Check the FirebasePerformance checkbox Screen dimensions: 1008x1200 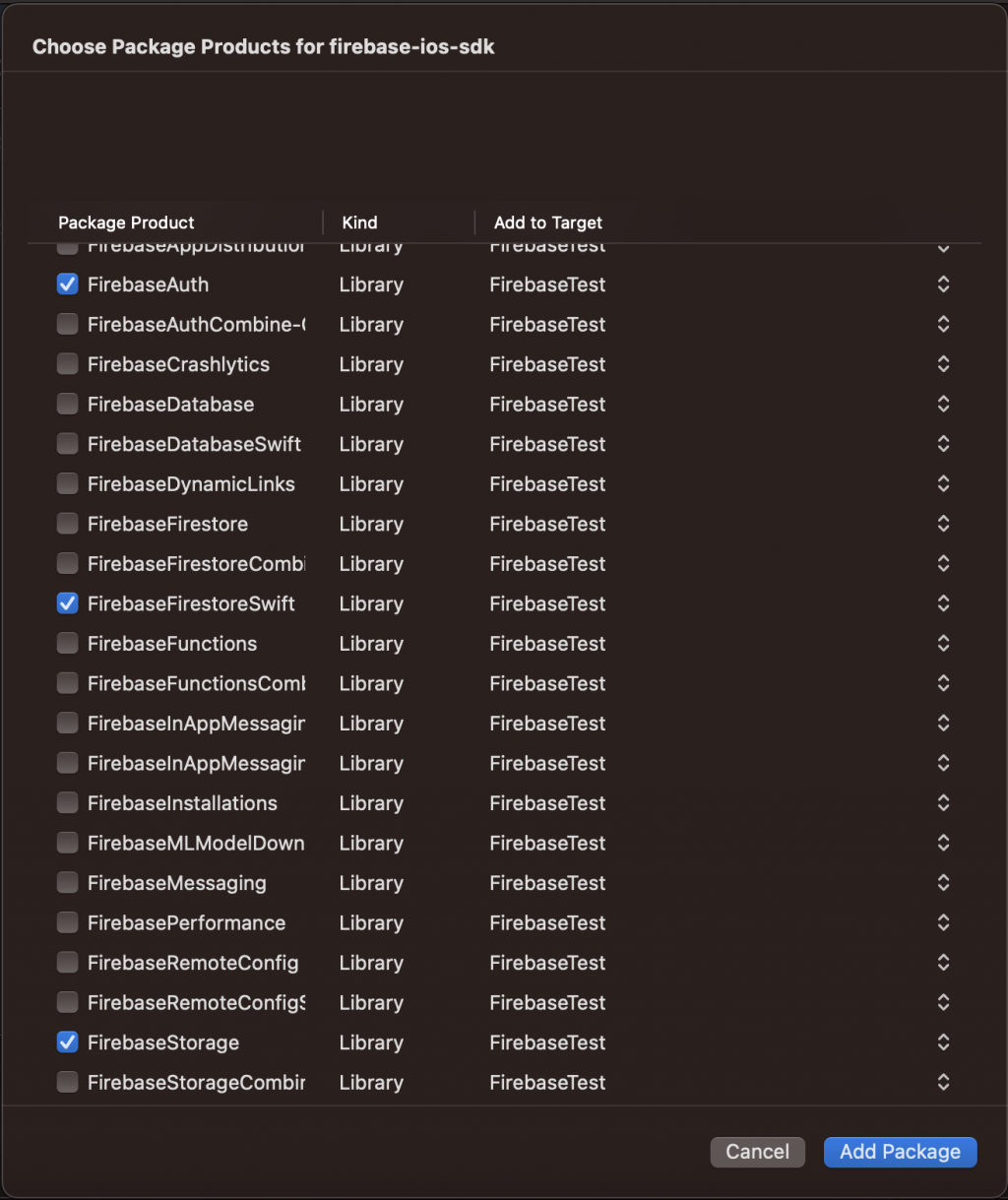coord(67,923)
